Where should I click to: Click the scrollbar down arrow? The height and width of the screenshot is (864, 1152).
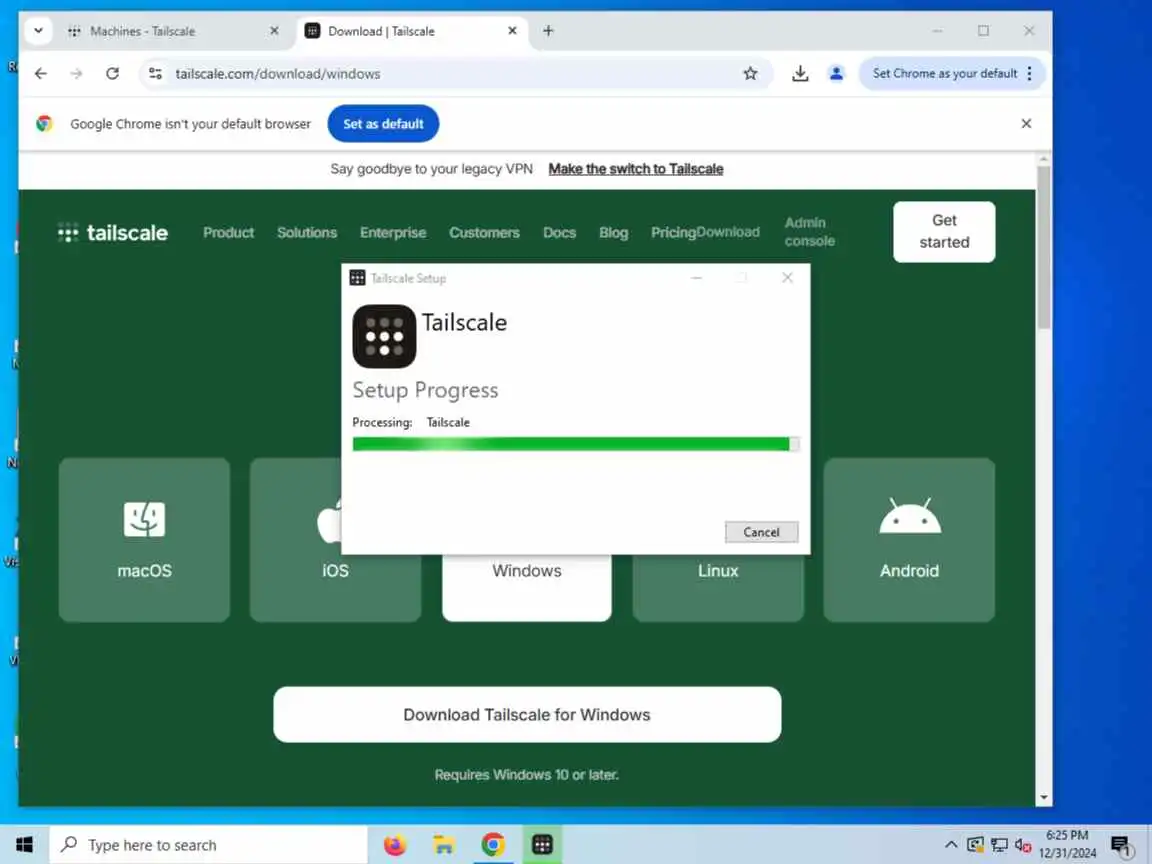click(1043, 798)
